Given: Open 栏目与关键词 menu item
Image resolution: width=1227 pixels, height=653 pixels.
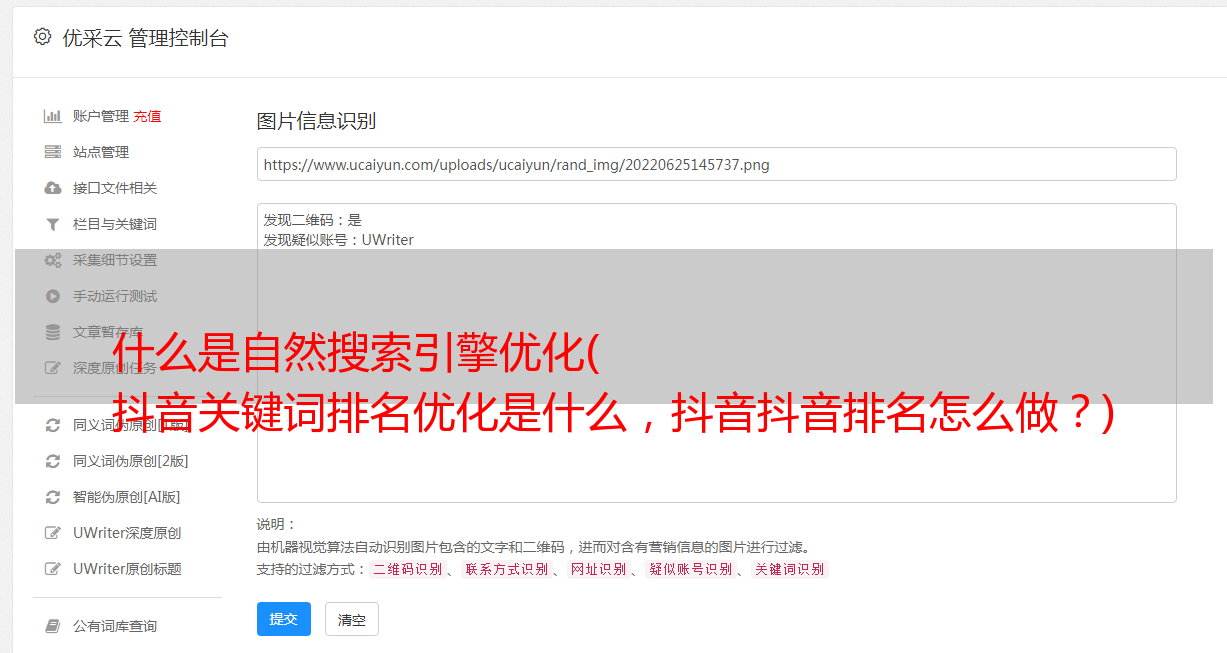Looking at the screenshot, I should [115, 224].
